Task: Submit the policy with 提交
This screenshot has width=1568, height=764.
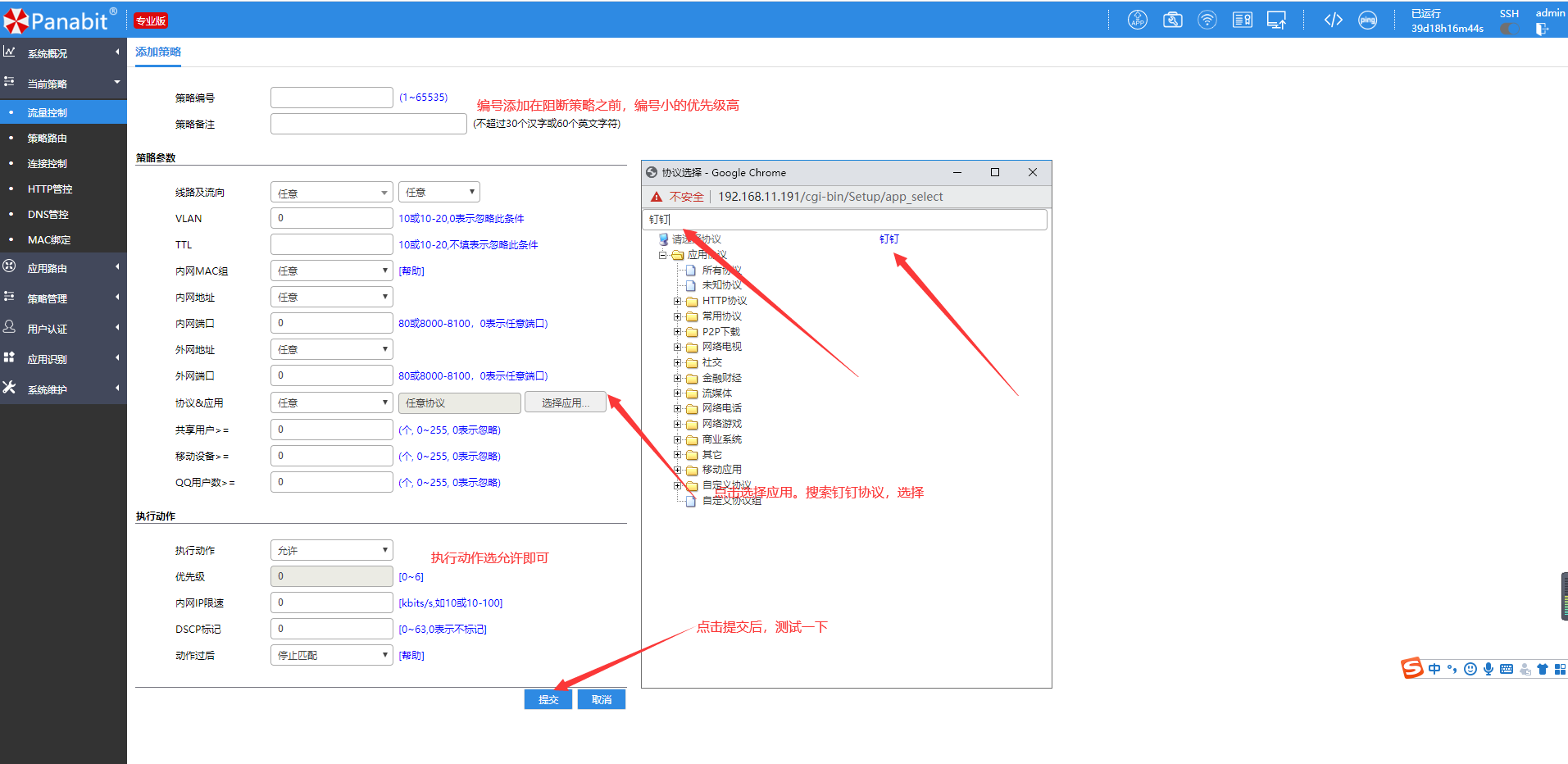Action: point(548,699)
